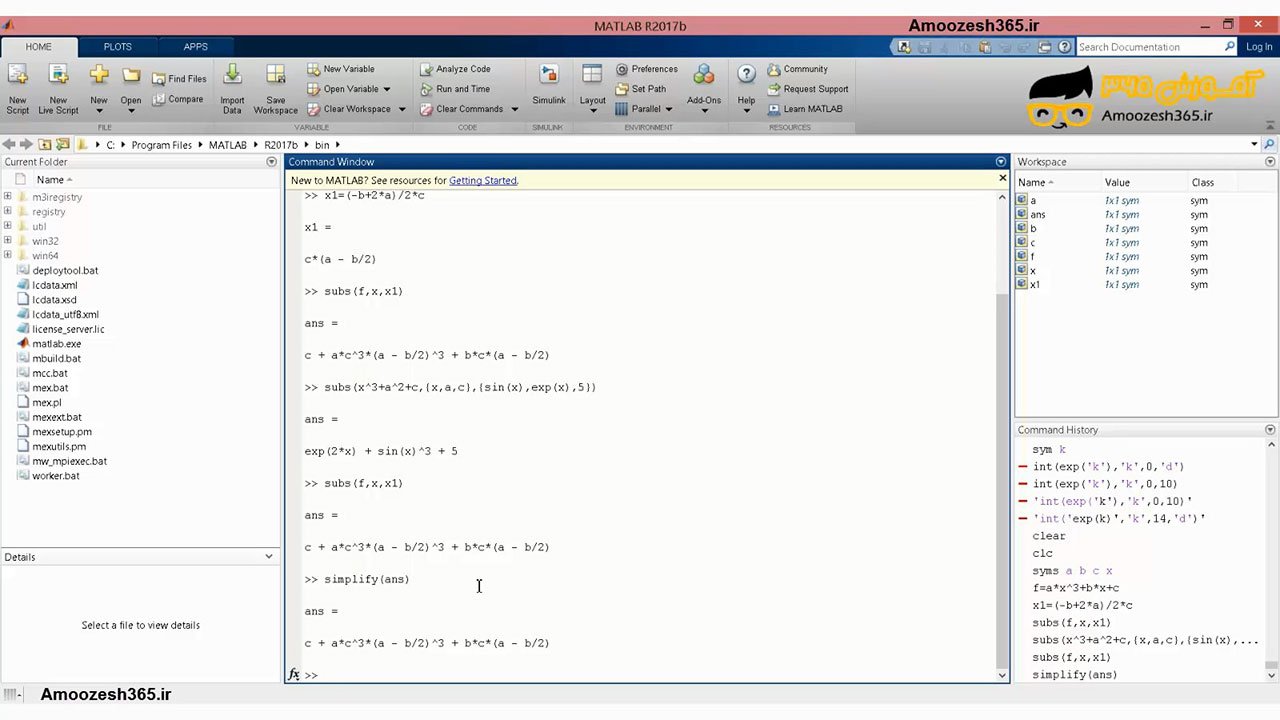Collapse the Details panel
The width and height of the screenshot is (1280, 720).
click(269, 557)
